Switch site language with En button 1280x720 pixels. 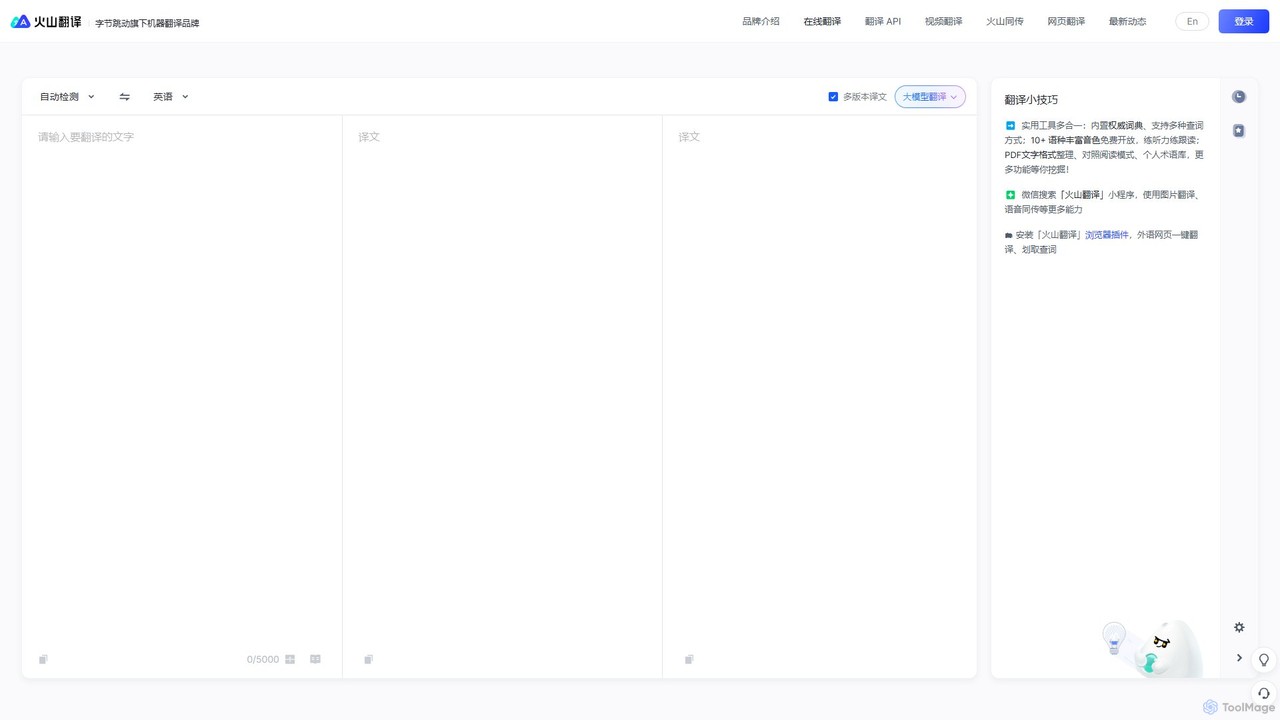[x=1192, y=21]
